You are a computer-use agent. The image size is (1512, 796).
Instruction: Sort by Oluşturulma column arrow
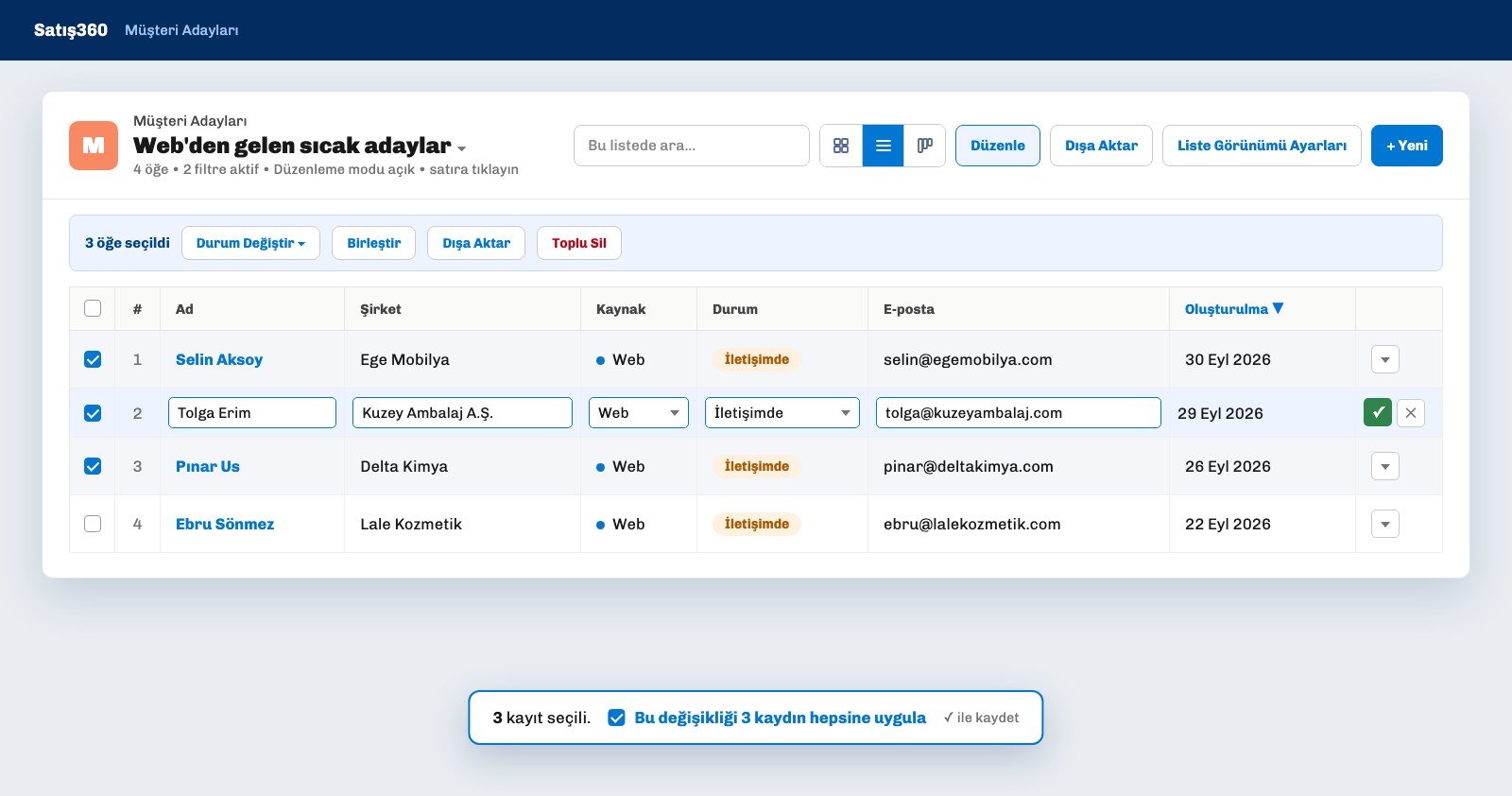1279,308
